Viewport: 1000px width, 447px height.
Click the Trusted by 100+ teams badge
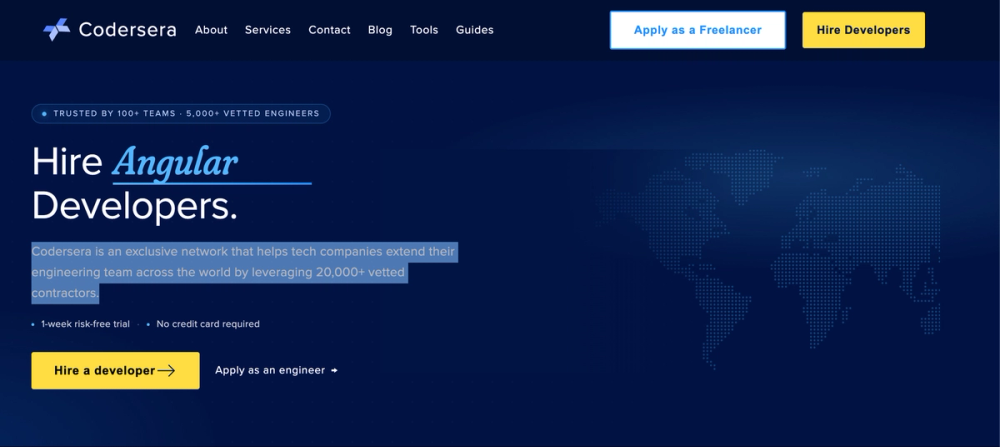pyautogui.click(x=181, y=114)
